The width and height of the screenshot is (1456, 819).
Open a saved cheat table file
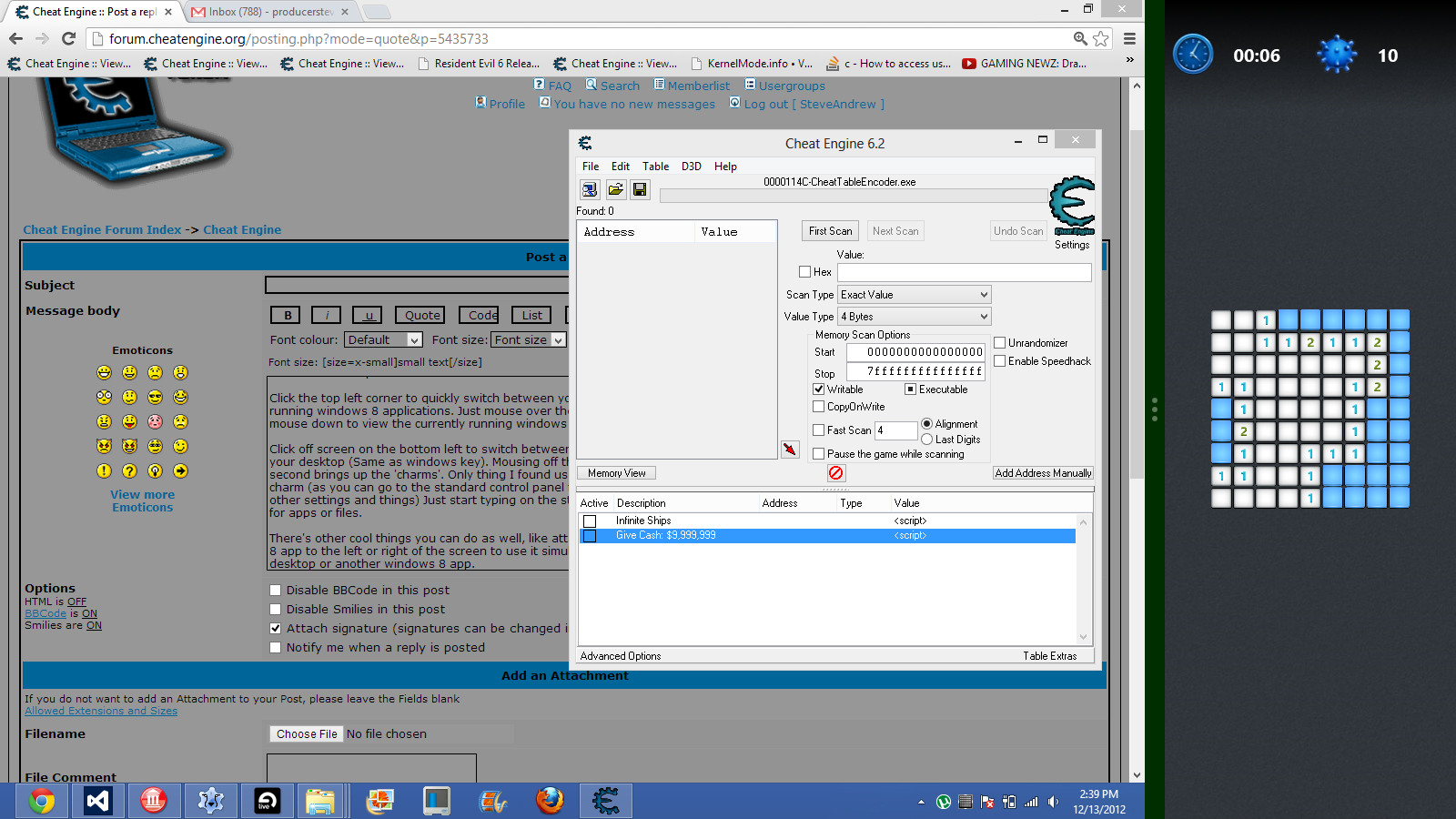coord(615,189)
